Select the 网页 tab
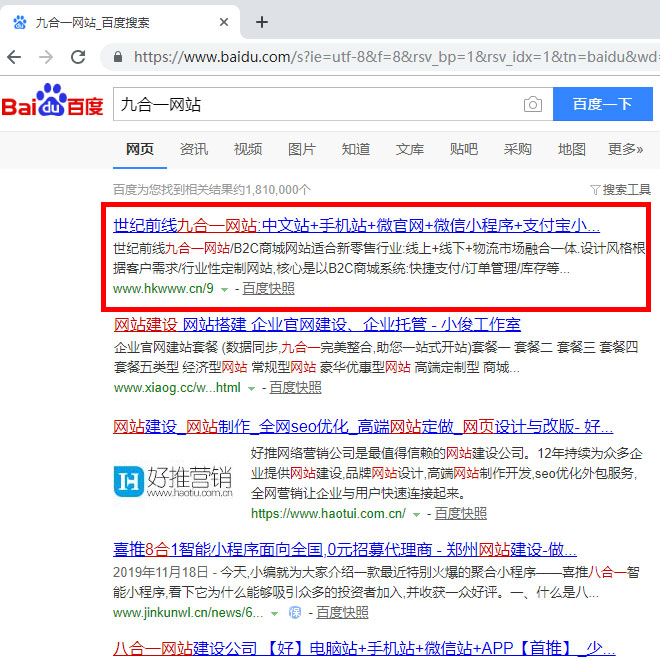Viewport: 660px width, 660px height. tap(140, 149)
